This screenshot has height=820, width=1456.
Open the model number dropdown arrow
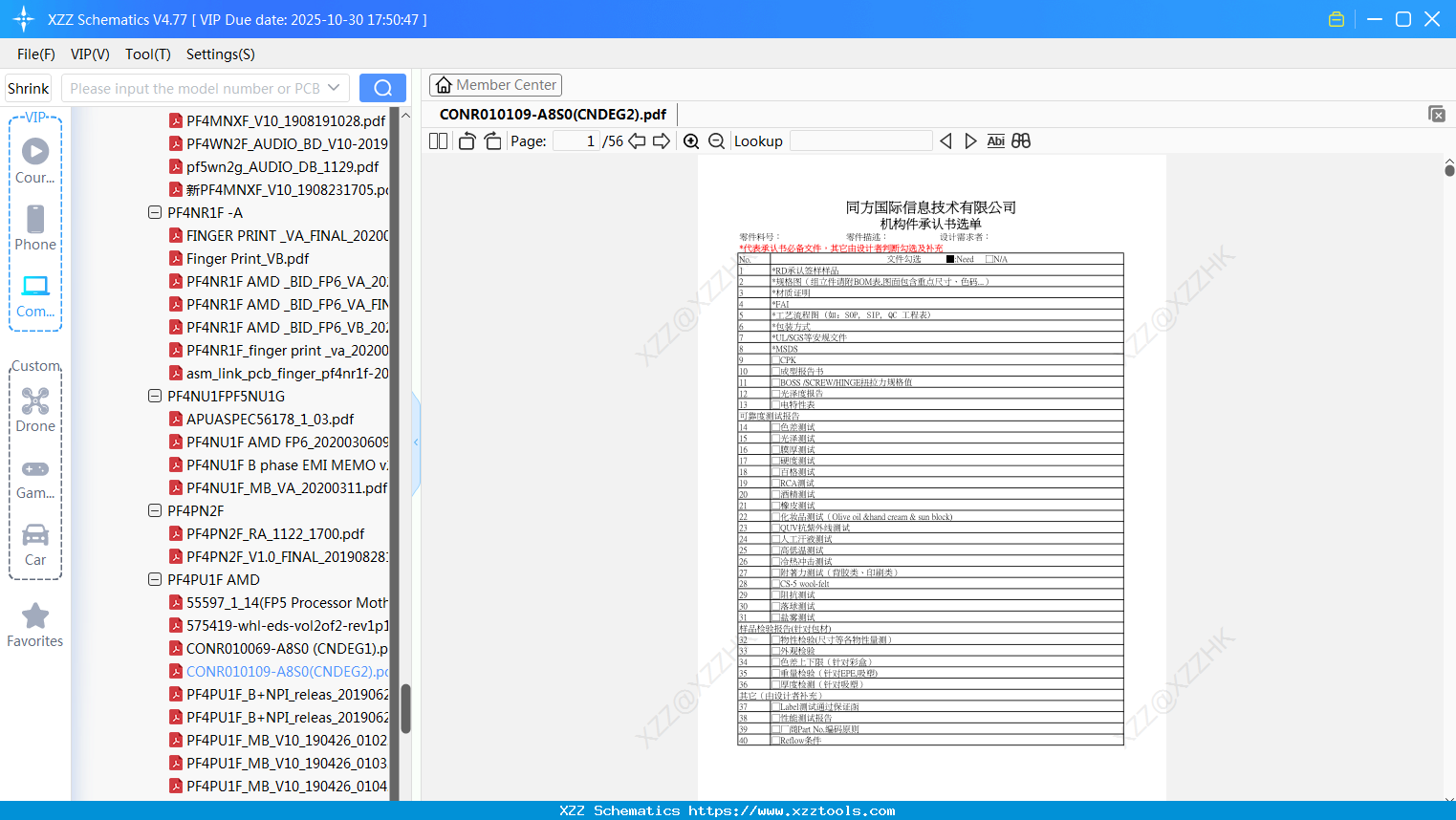[x=334, y=88]
